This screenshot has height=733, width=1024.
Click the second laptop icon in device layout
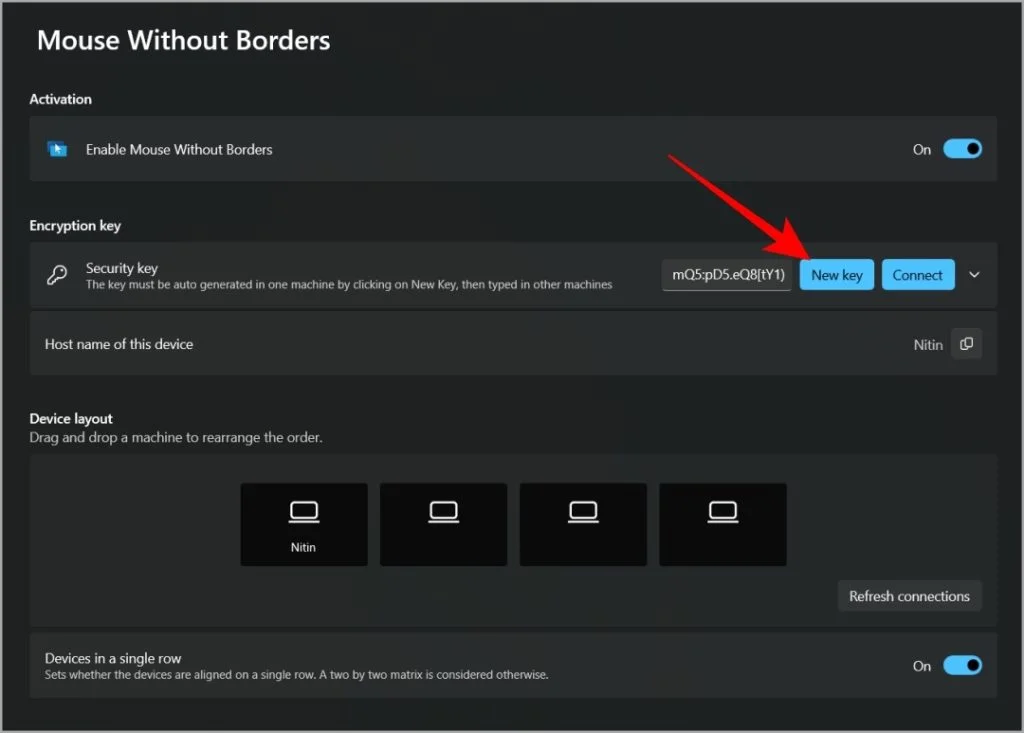(443, 512)
